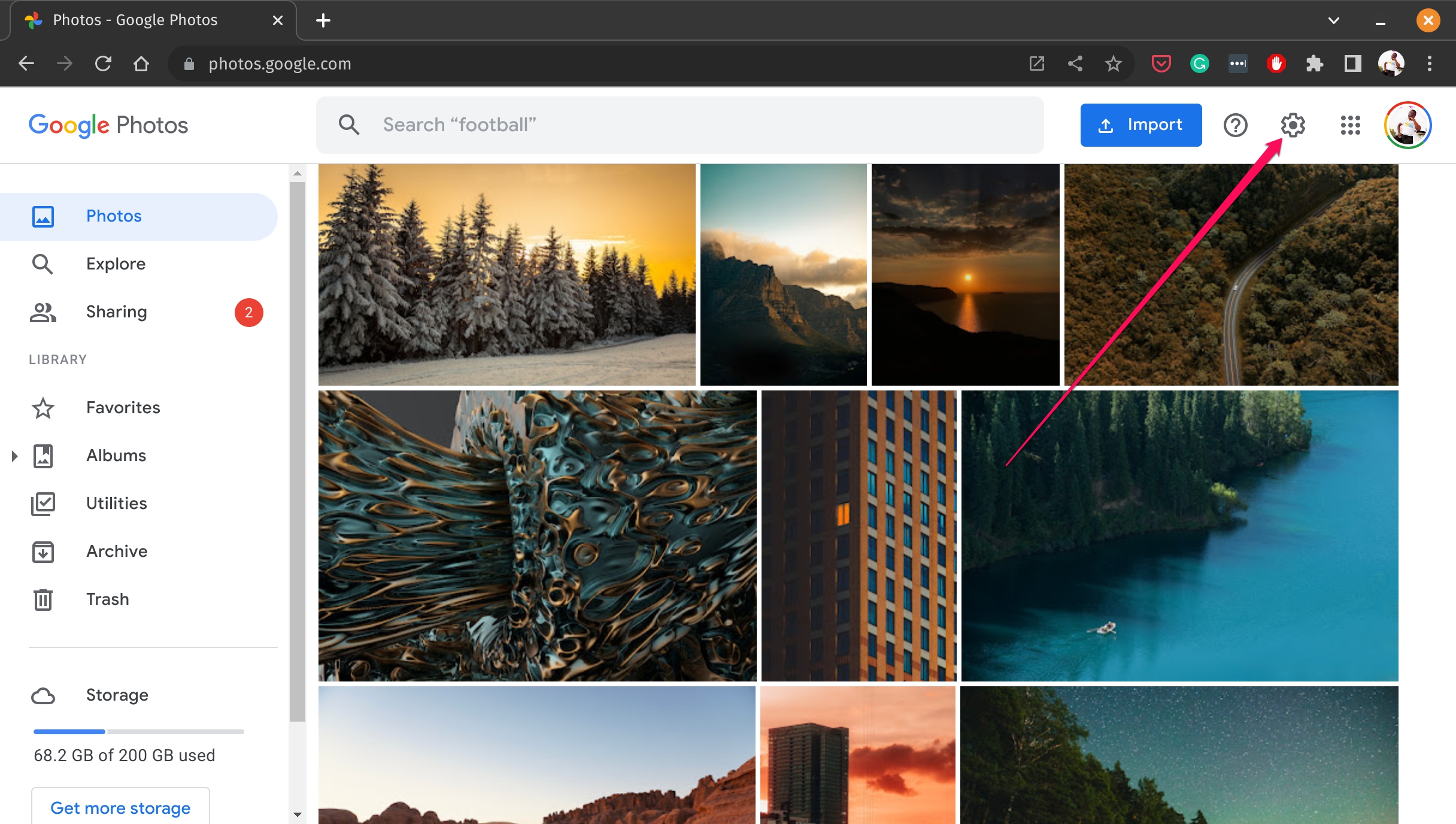Open Google Photos settings gear
This screenshot has width=1456, height=824.
click(x=1293, y=125)
